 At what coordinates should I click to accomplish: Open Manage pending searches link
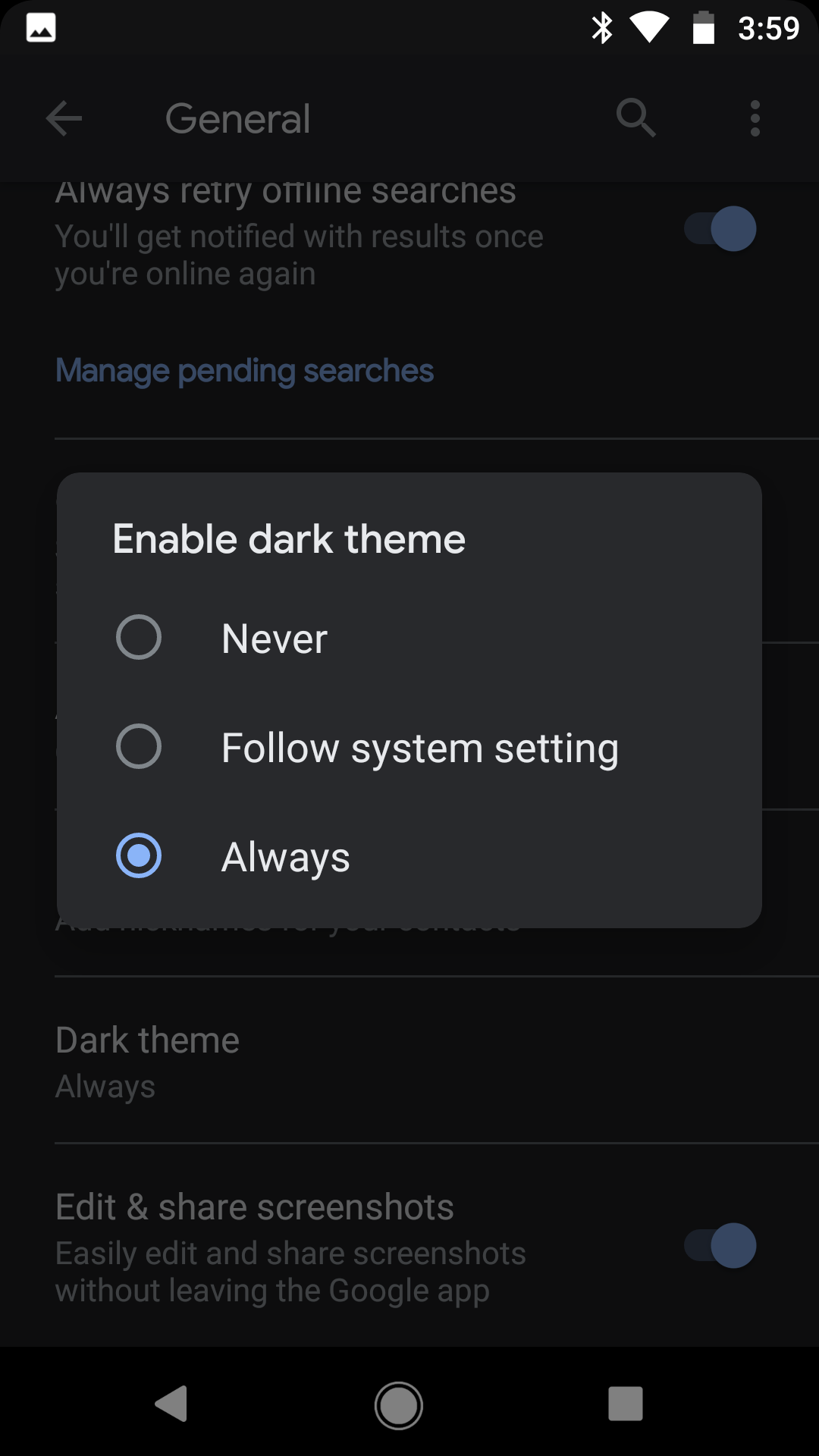244,371
